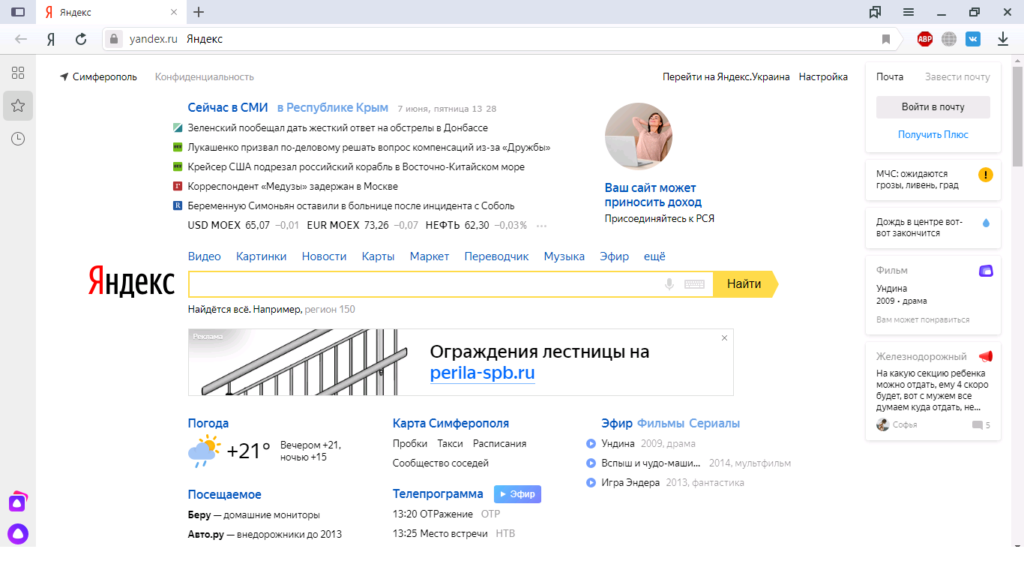Activate voice search microphone
This screenshot has width=1024, height=576.
[669, 284]
